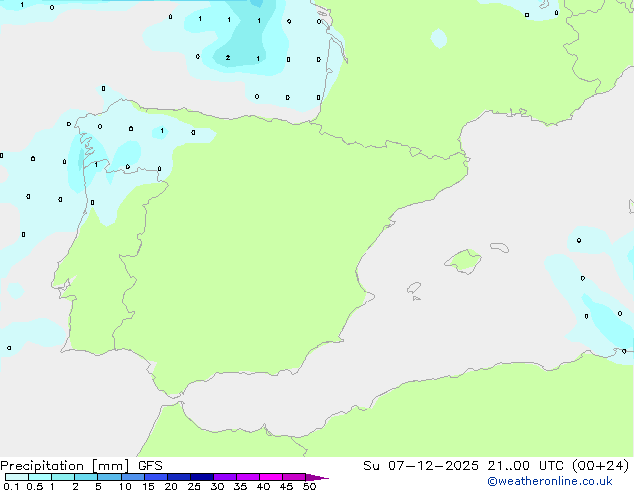Viewport: 634px width, 490px height.
Task: Click the "2" precipitation value on the map
Action: point(228,58)
